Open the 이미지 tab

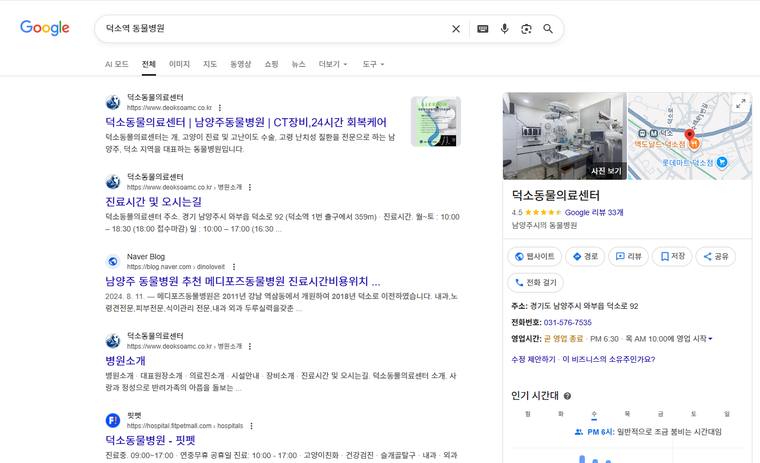pos(179,64)
